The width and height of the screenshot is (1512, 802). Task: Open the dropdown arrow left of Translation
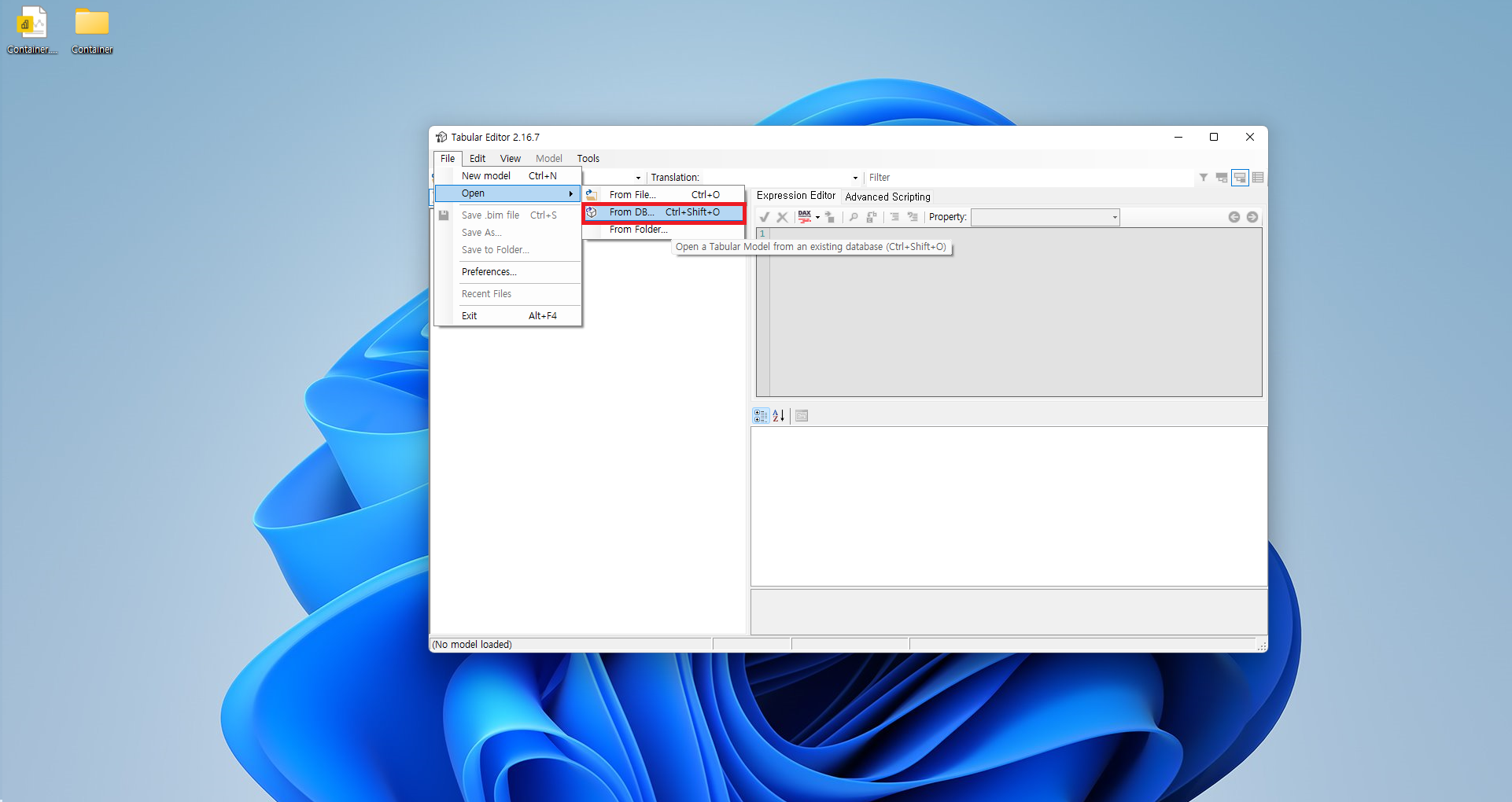tap(638, 178)
